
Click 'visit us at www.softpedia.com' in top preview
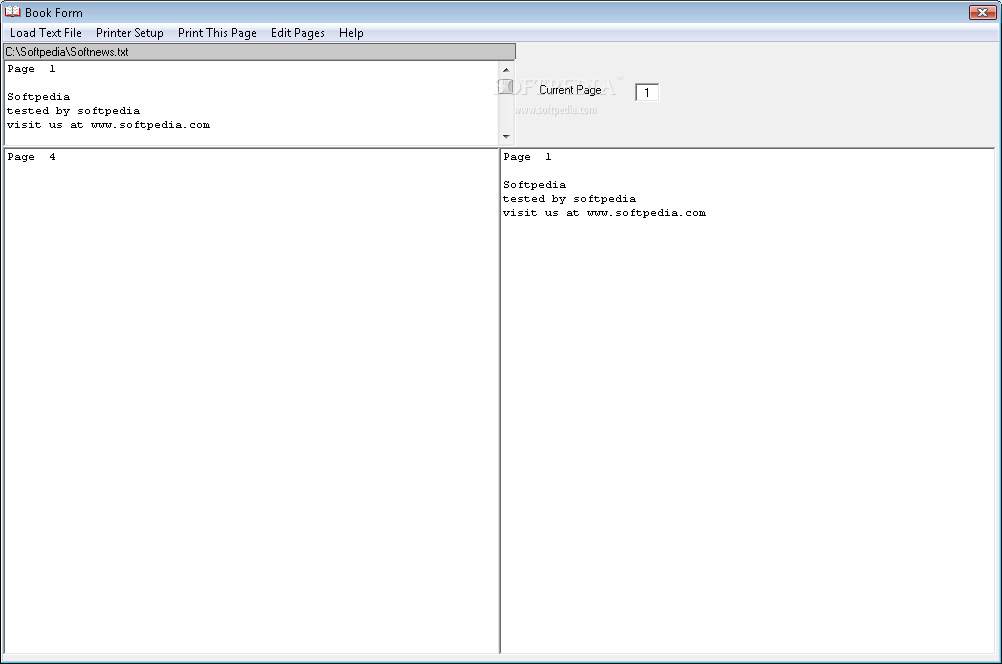(x=109, y=125)
